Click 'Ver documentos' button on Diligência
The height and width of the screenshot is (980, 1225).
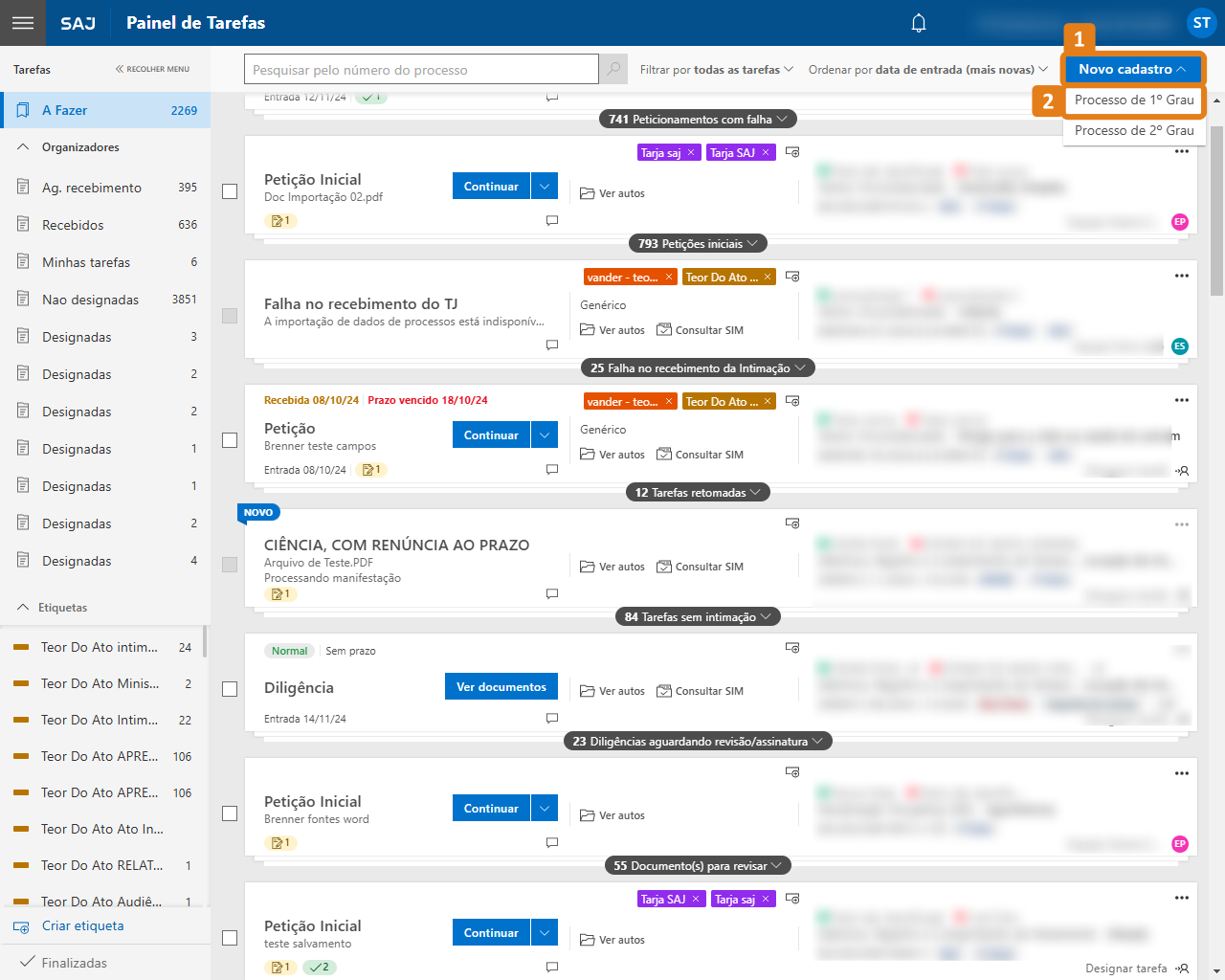pyautogui.click(x=501, y=687)
